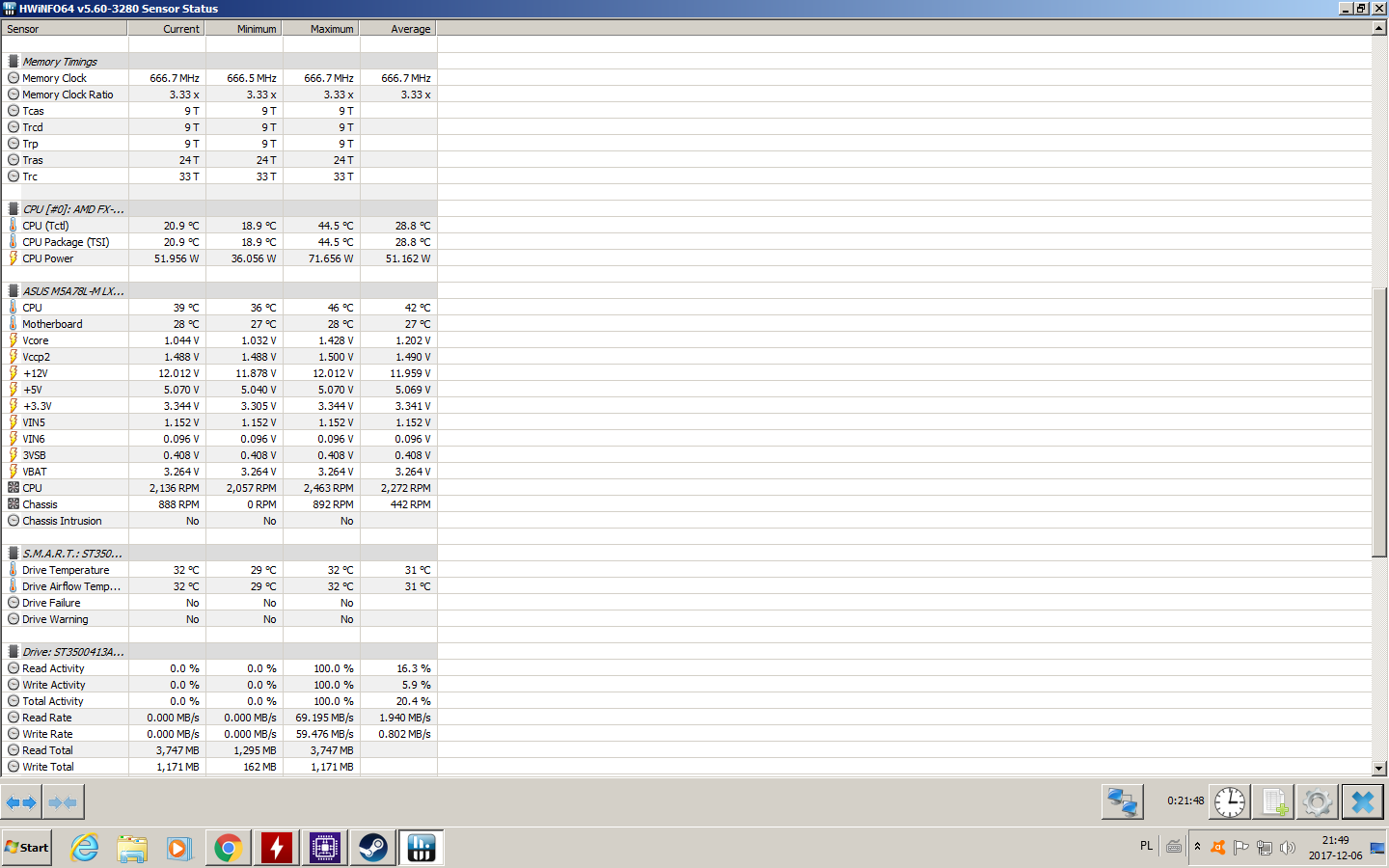The width and height of the screenshot is (1389, 868).
Task: Click the 20.4 % average activity value
Action: (x=414, y=701)
